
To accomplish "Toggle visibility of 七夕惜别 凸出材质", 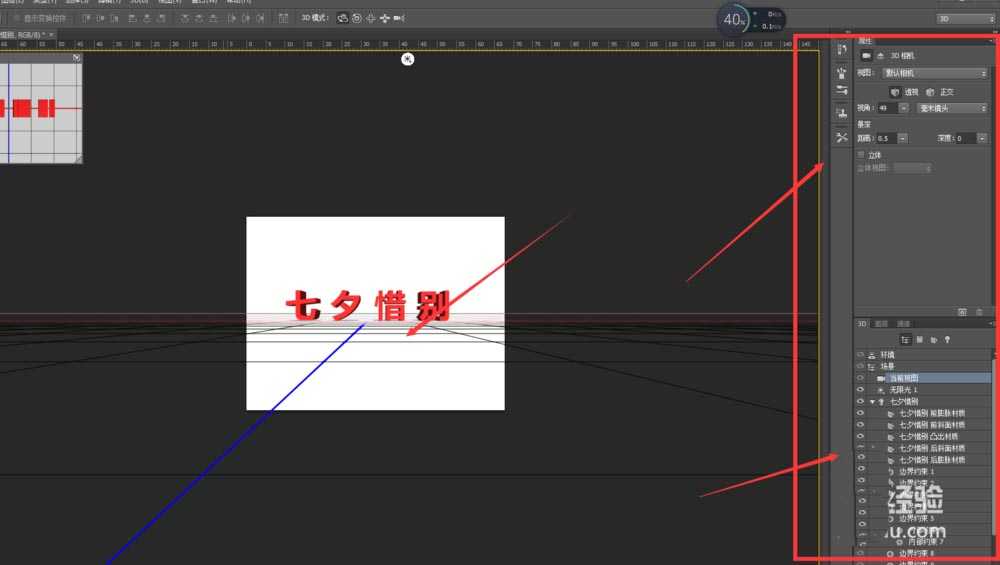I will 860,437.
